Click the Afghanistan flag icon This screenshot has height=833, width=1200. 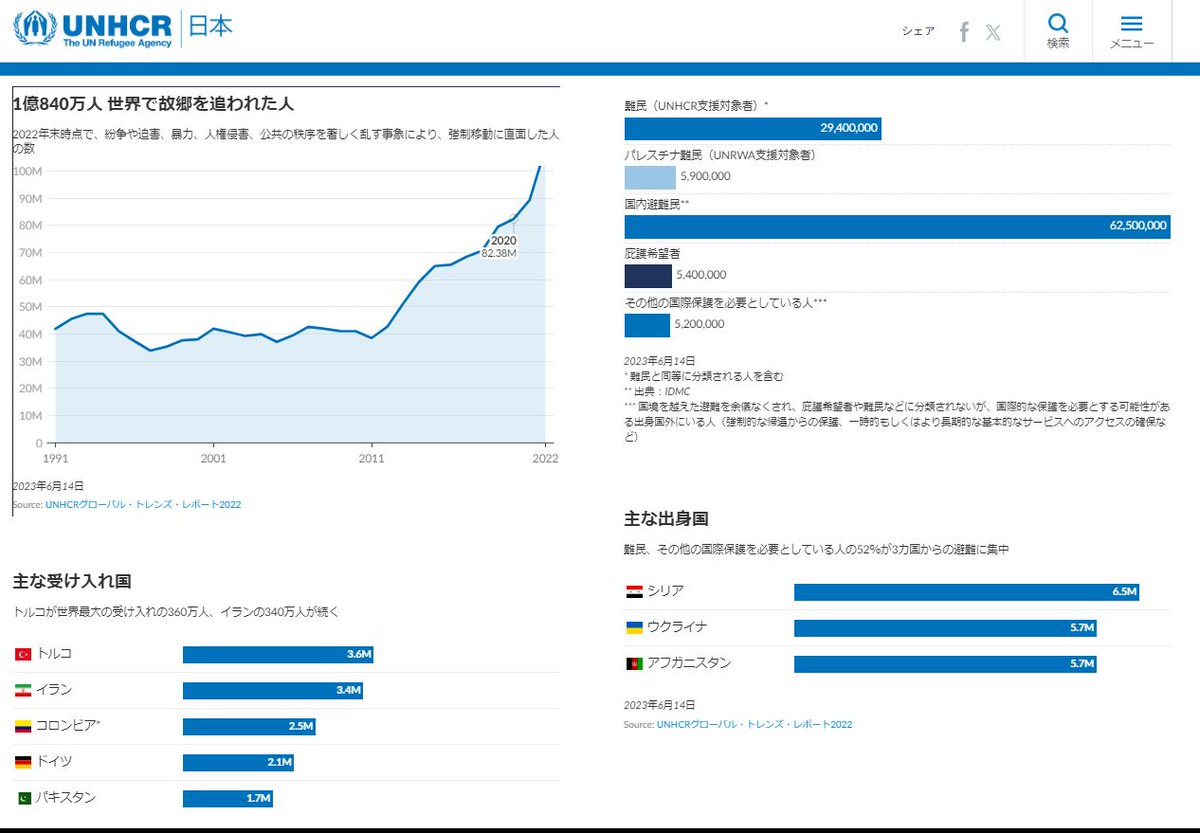pos(634,663)
